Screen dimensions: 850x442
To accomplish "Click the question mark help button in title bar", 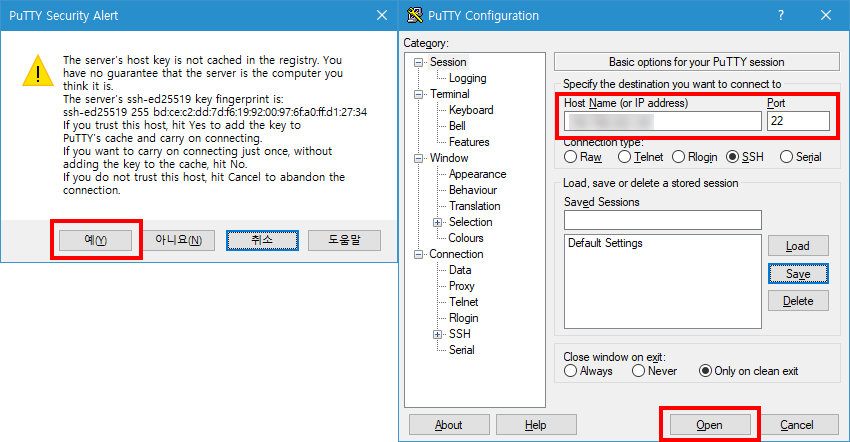I will point(781,15).
